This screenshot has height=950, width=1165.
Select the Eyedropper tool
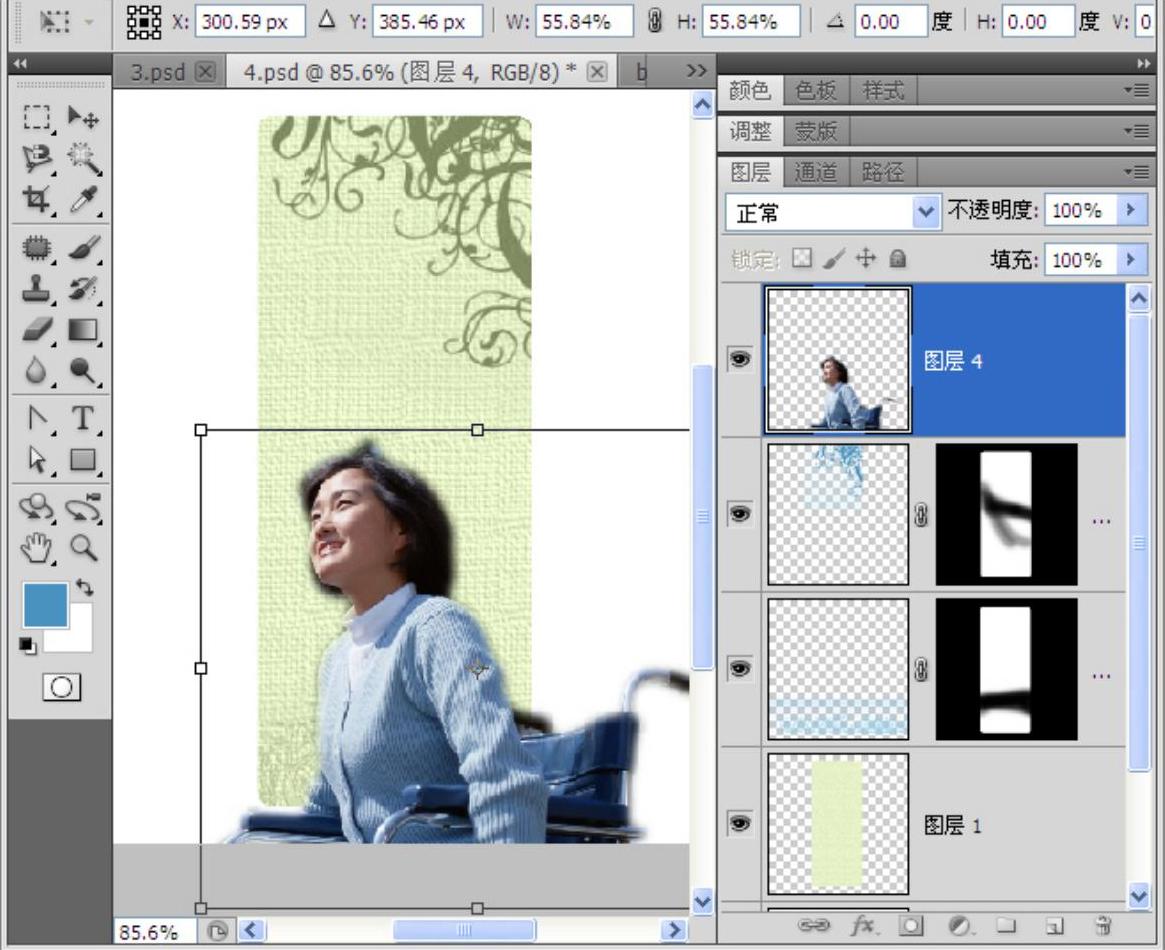click(x=83, y=201)
